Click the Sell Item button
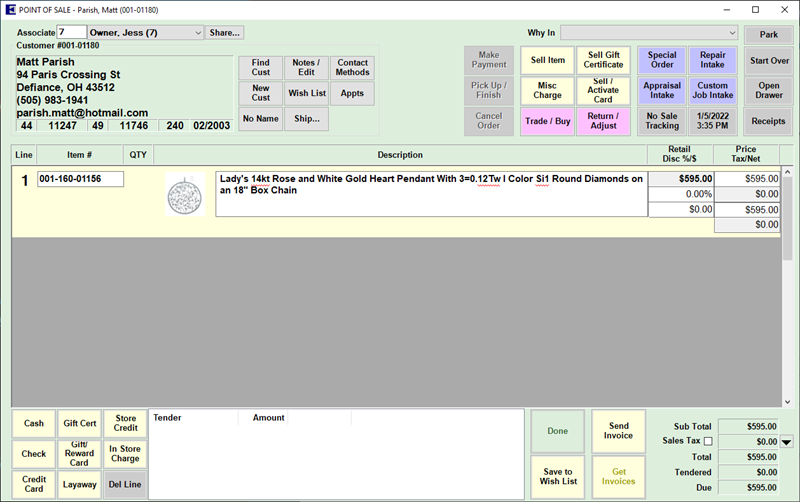Screen dimensions: 800x502 point(547,60)
